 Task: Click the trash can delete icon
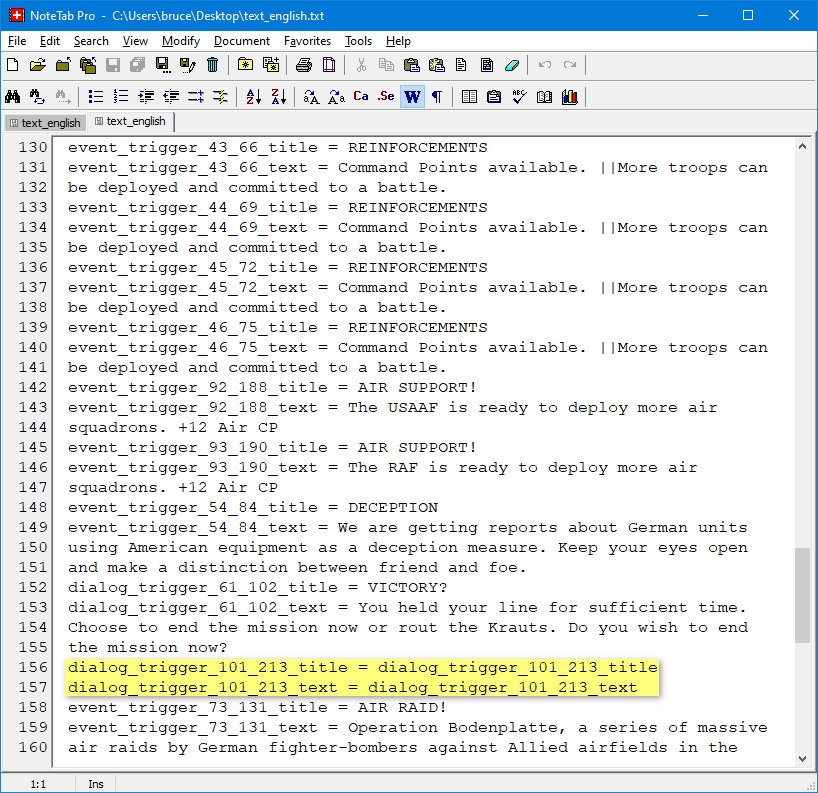[213, 66]
